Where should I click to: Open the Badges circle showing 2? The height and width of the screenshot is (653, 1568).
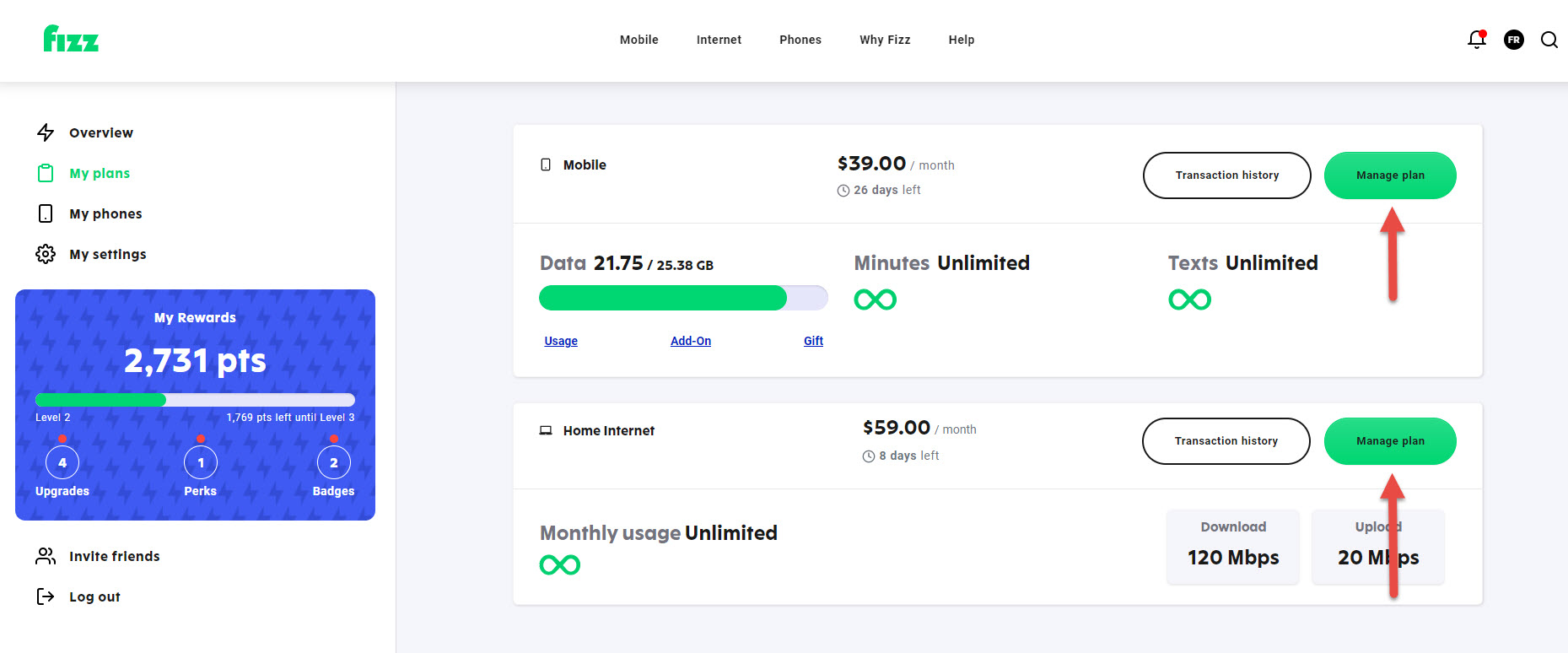pyautogui.click(x=334, y=462)
